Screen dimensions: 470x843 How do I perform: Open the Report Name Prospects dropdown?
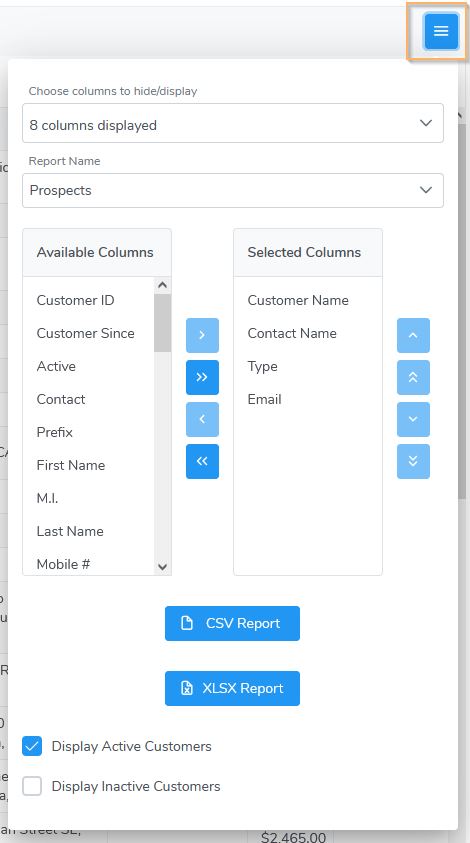[233, 190]
